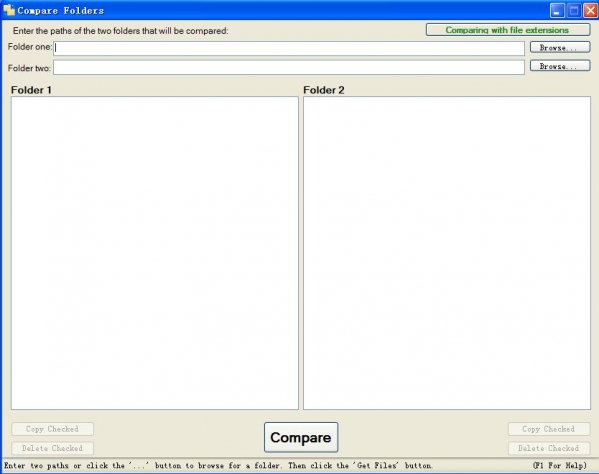Viewport: 599px width, 474px height.
Task: Click the Compare Folders app icon in title bar
Action: (9, 10)
